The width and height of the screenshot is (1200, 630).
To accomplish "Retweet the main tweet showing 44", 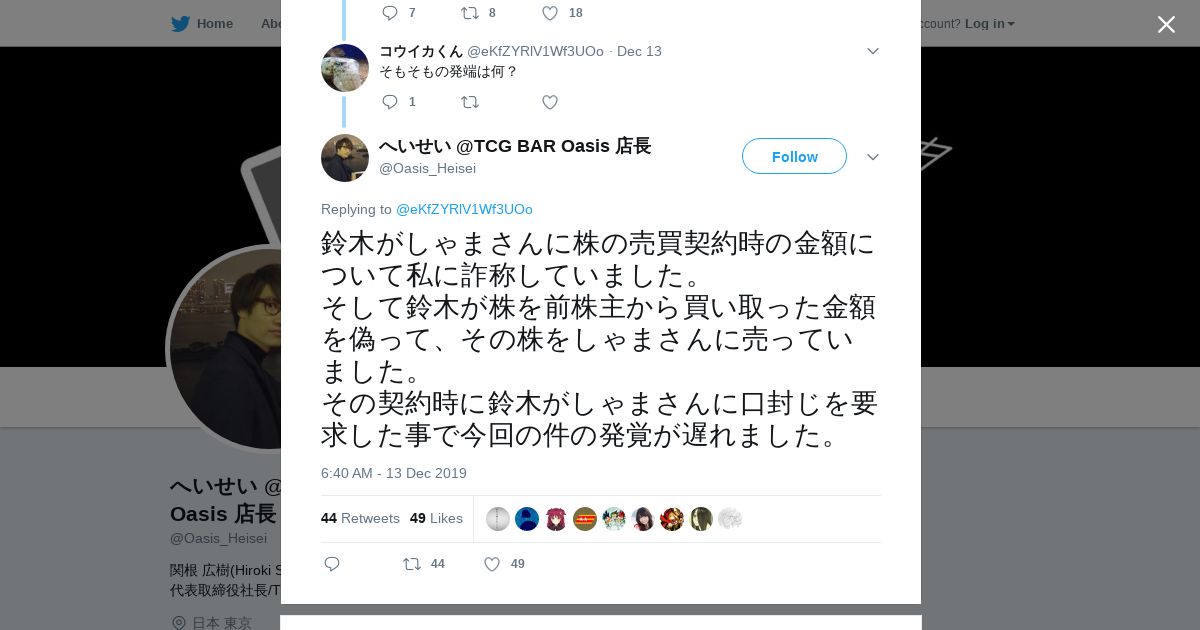I will tap(412, 564).
